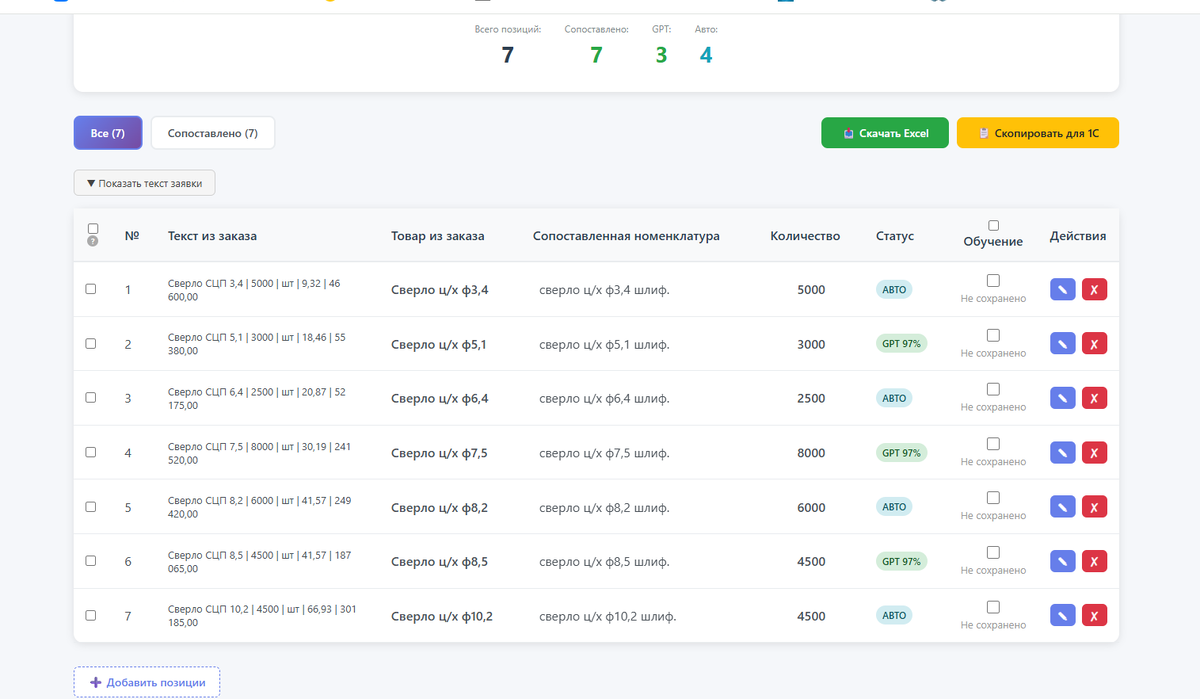This screenshot has width=1200, height=699.
Task: Delete row 1 Сверло ц/х ф3,4
Action: 1094,290
